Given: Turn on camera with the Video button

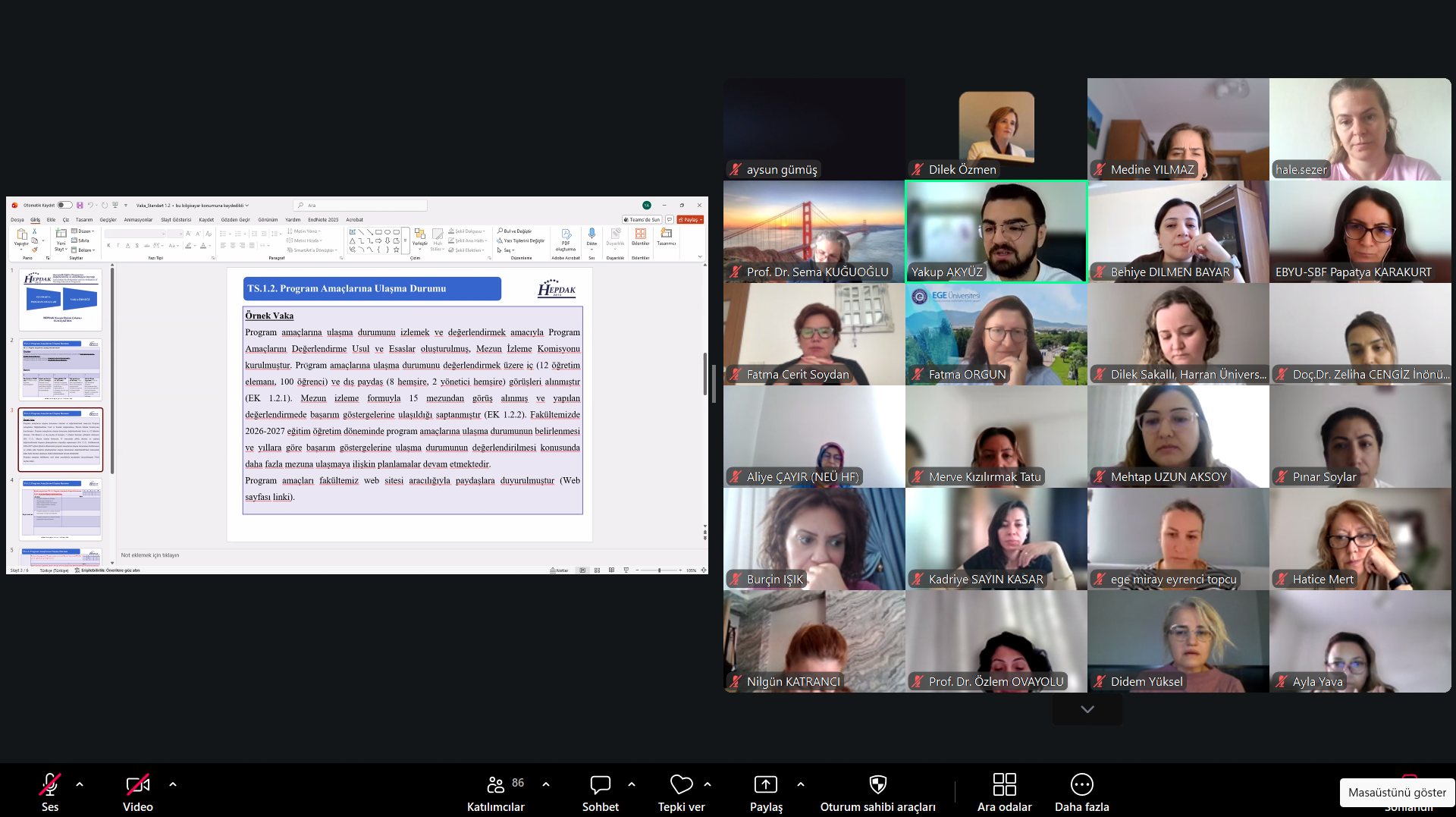Looking at the screenshot, I should click(138, 792).
